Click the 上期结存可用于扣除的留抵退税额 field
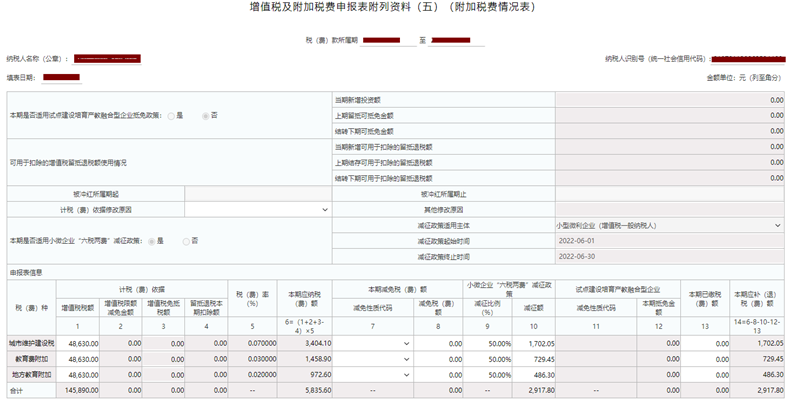The width and height of the screenshot is (789, 401). (670, 163)
